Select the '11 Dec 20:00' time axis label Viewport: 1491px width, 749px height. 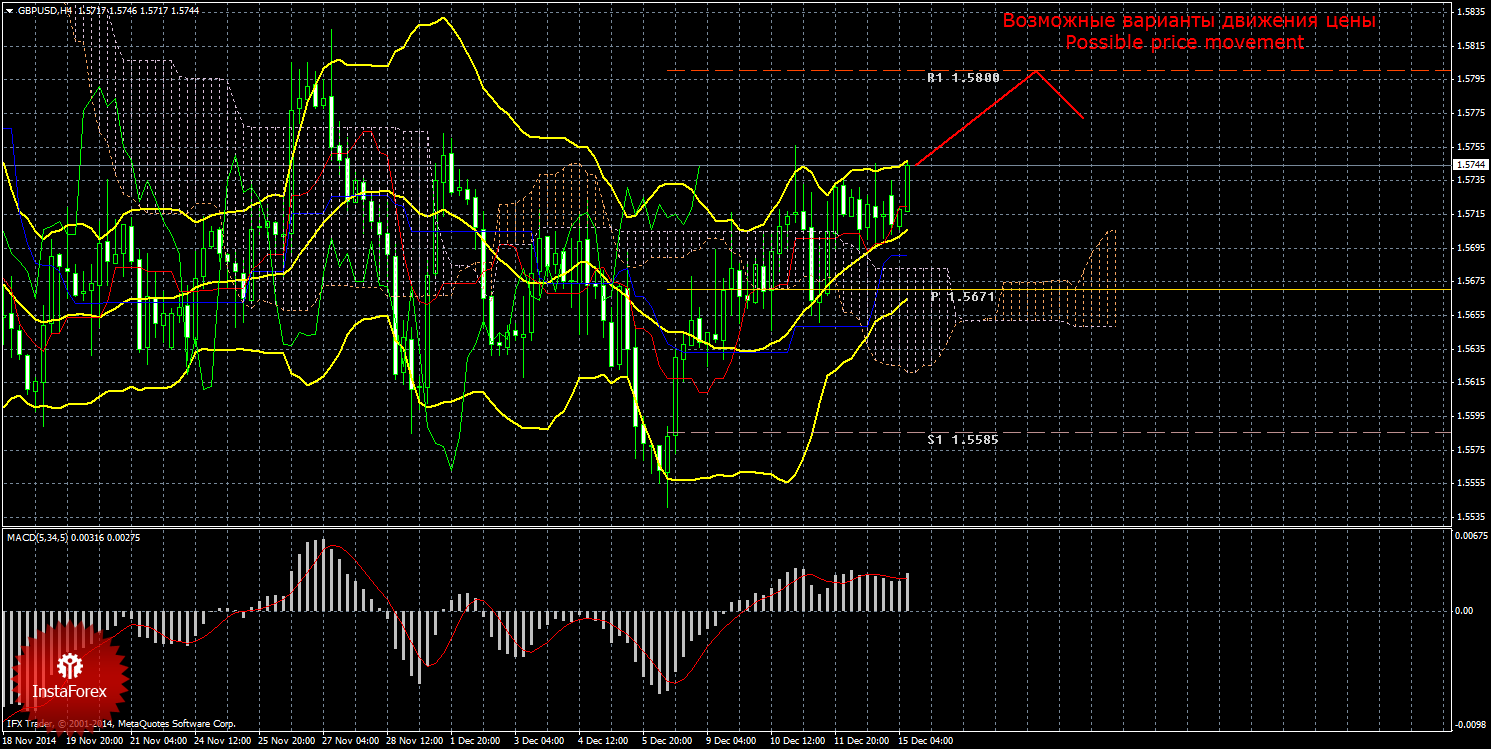tap(863, 742)
